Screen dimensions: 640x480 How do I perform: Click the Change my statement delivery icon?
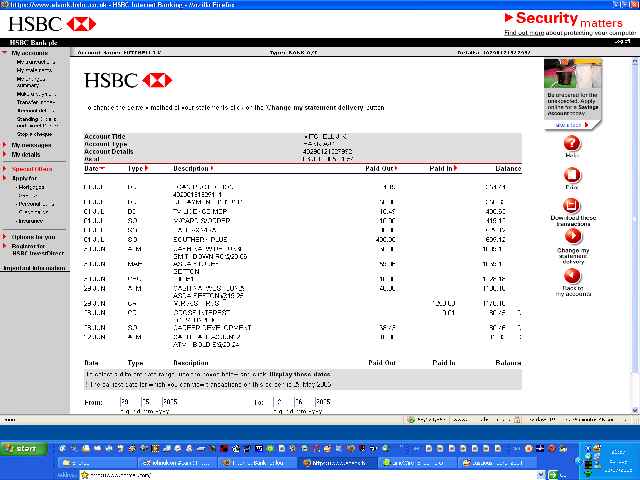(x=572, y=237)
